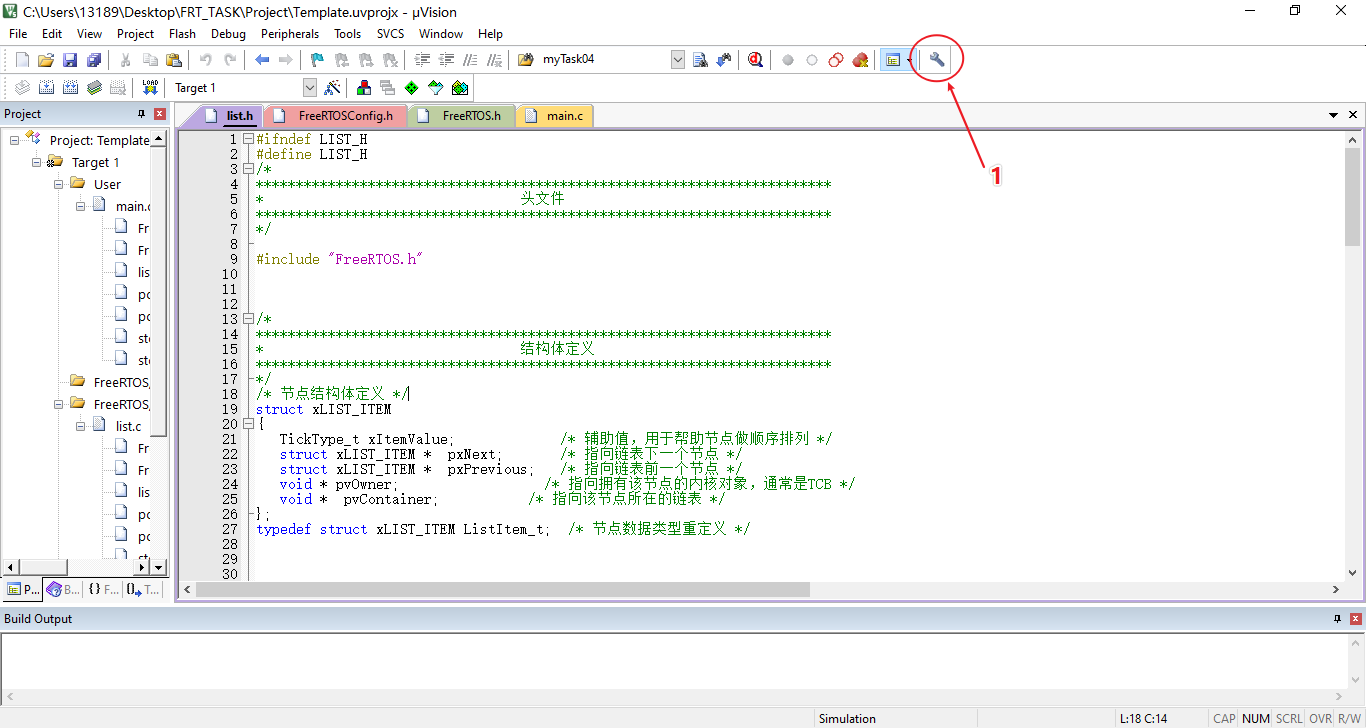Start the debug session icon
This screenshot has height=728, width=1366.
click(x=755, y=60)
